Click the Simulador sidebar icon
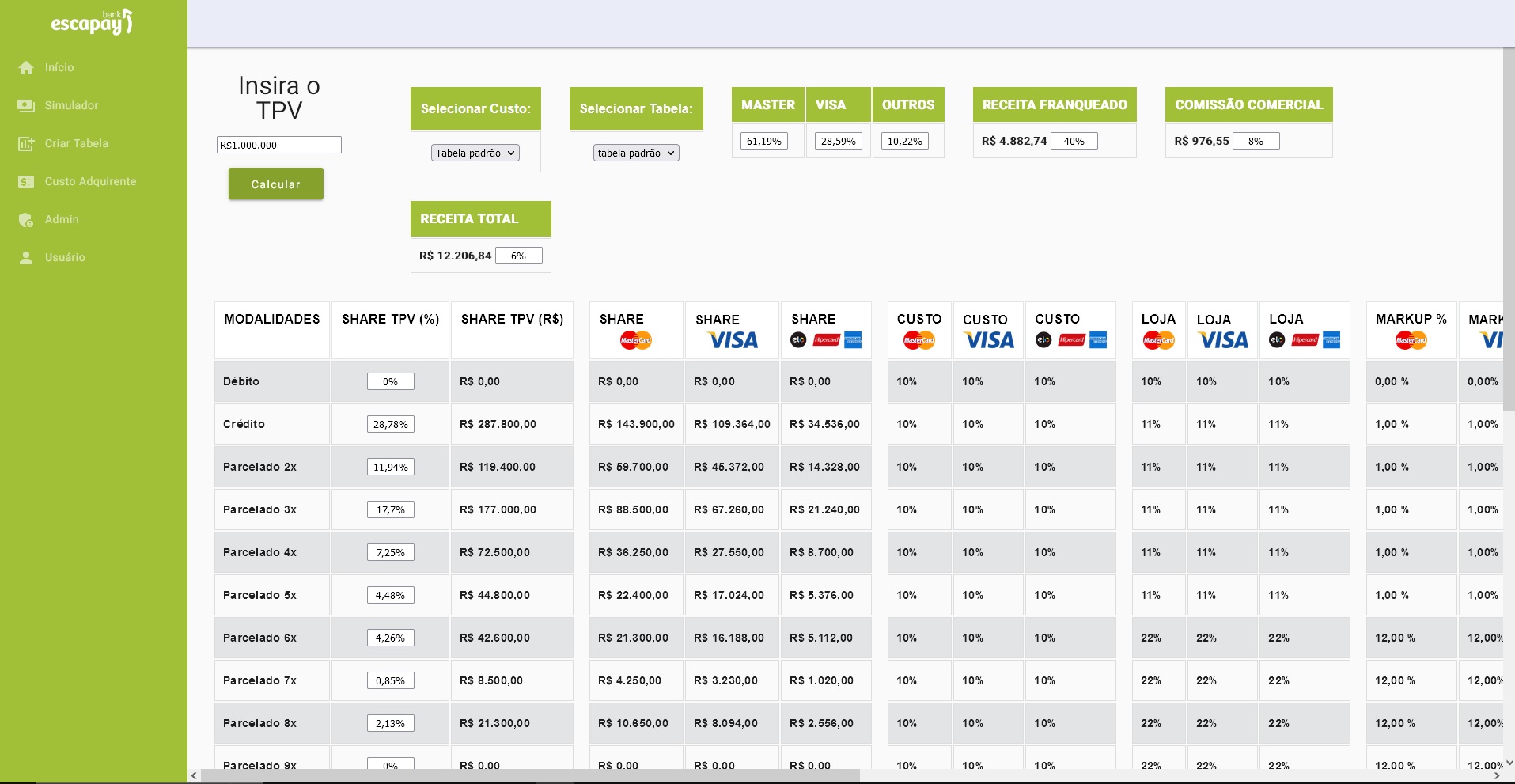 click(x=26, y=106)
